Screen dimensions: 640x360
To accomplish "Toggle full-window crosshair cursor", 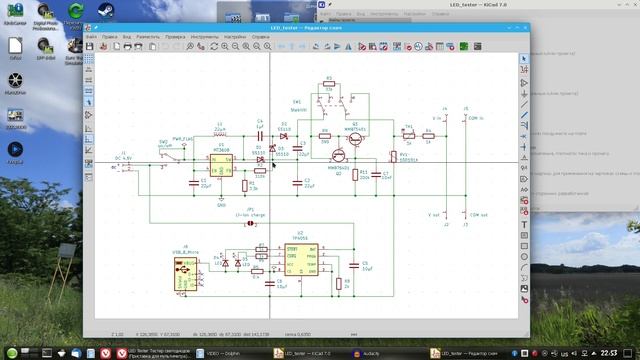I will tap(89, 102).
